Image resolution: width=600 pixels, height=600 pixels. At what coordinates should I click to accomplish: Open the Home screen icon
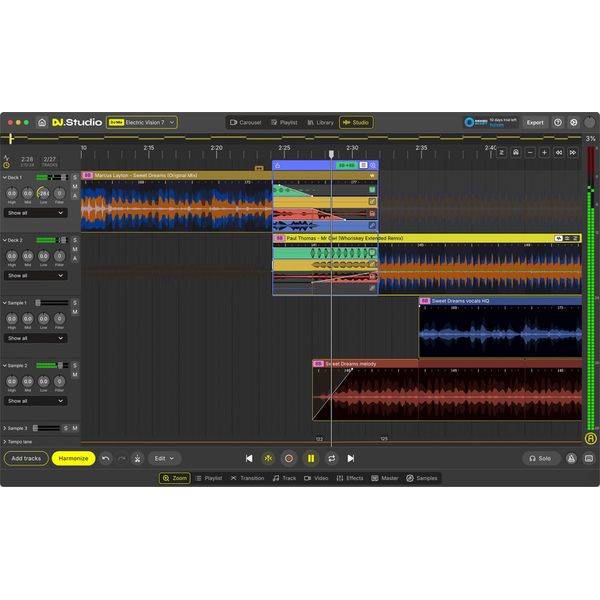click(42, 122)
